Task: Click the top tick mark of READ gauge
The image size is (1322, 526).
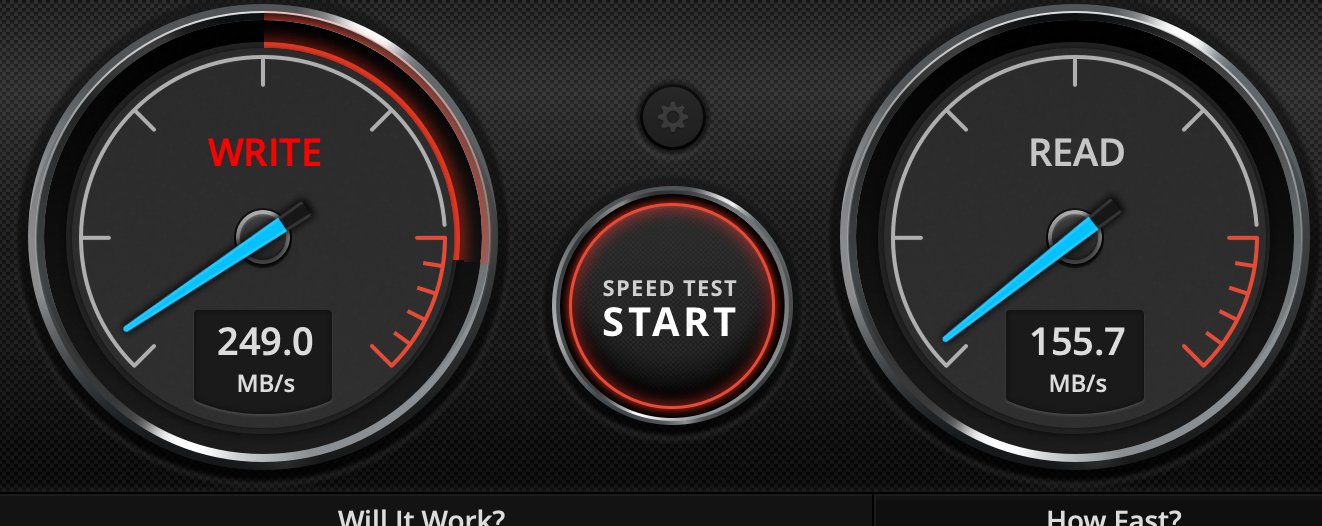Action: [1076, 71]
